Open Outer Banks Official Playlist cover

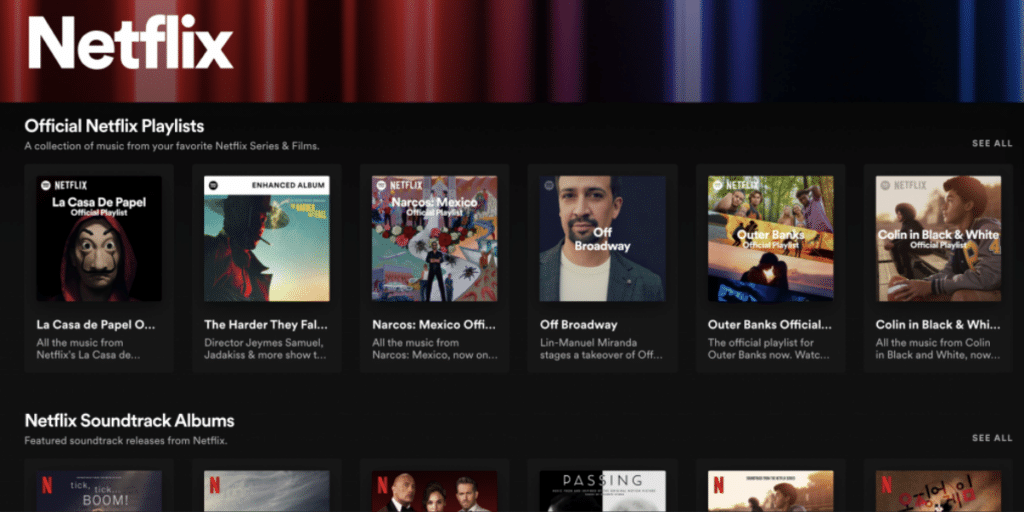point(771,238)
